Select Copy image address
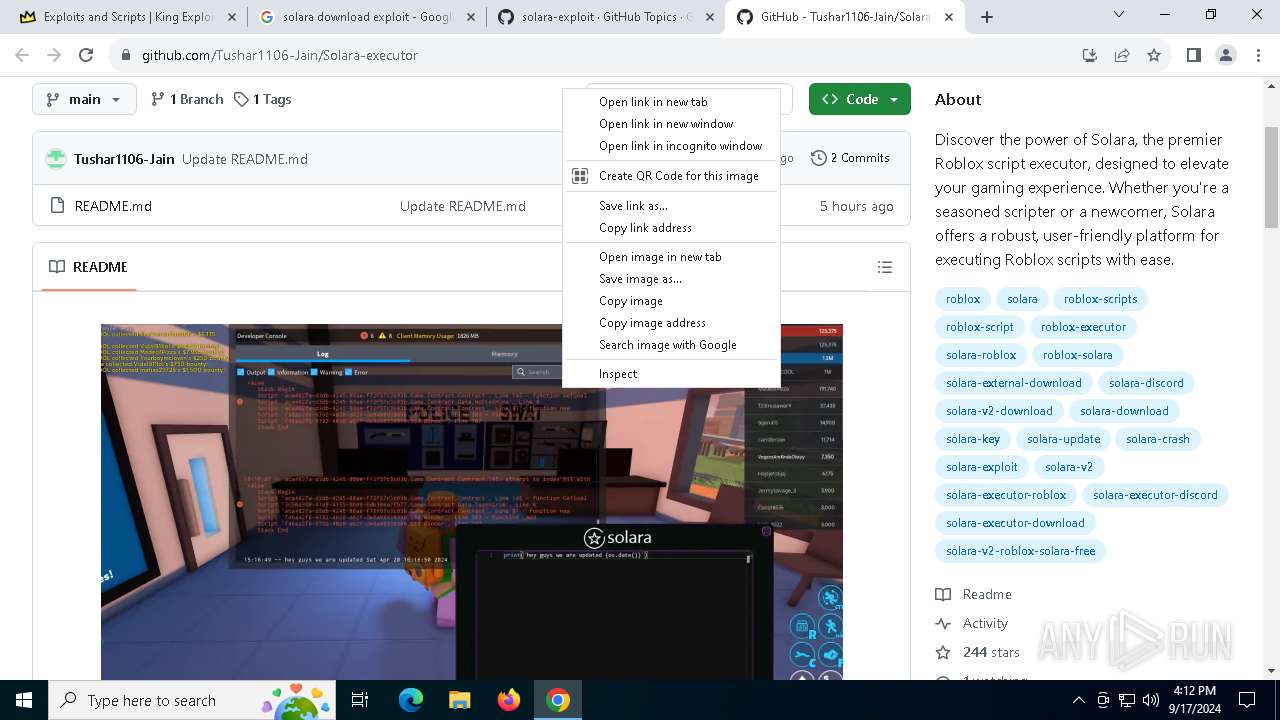Viewport: 1280px width, 720px height. click(x=671, y=323)
